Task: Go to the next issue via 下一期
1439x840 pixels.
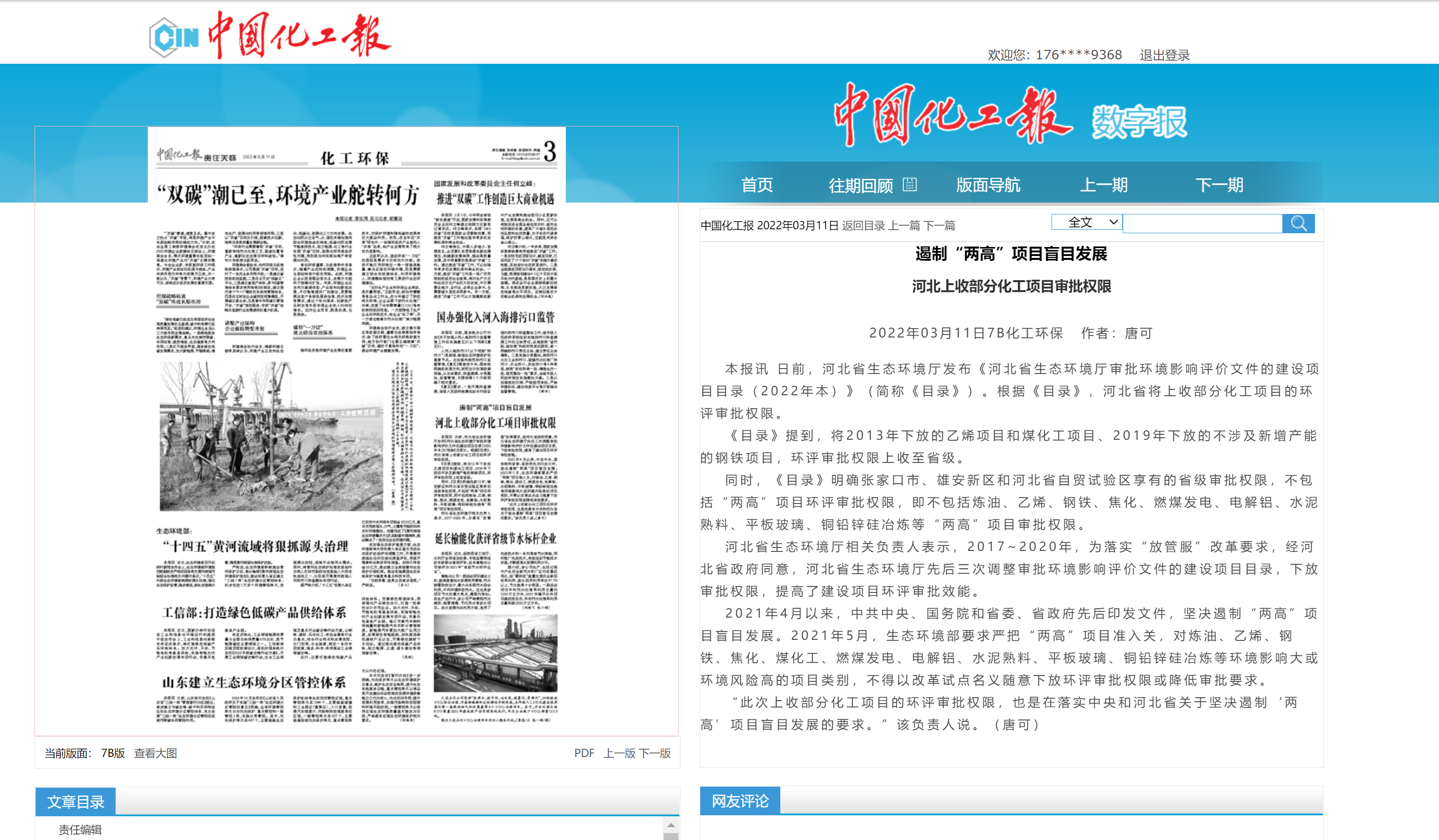Action: click(x=1219, y=185)
